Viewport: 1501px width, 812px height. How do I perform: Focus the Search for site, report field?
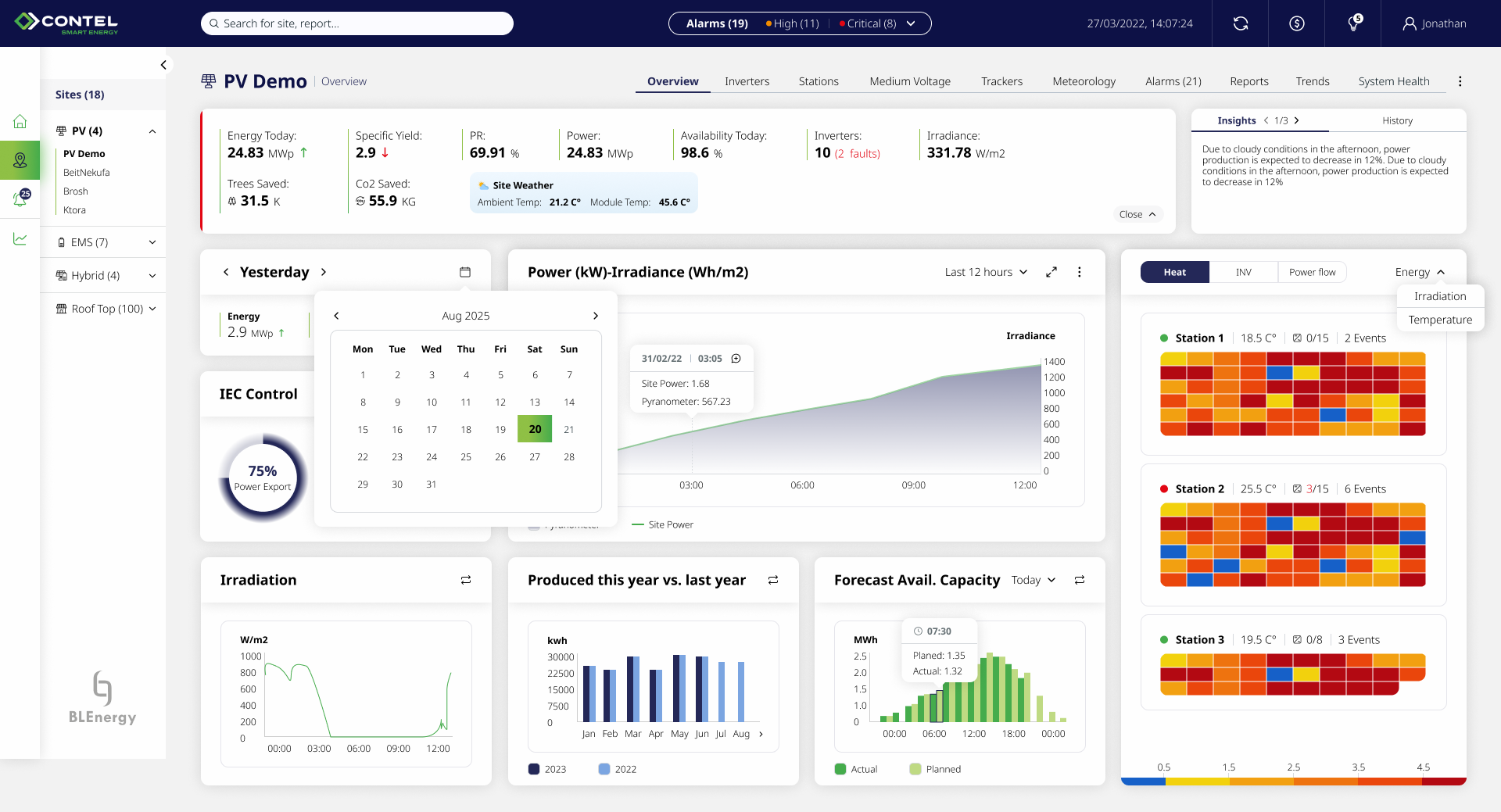(x=357, y=23)
